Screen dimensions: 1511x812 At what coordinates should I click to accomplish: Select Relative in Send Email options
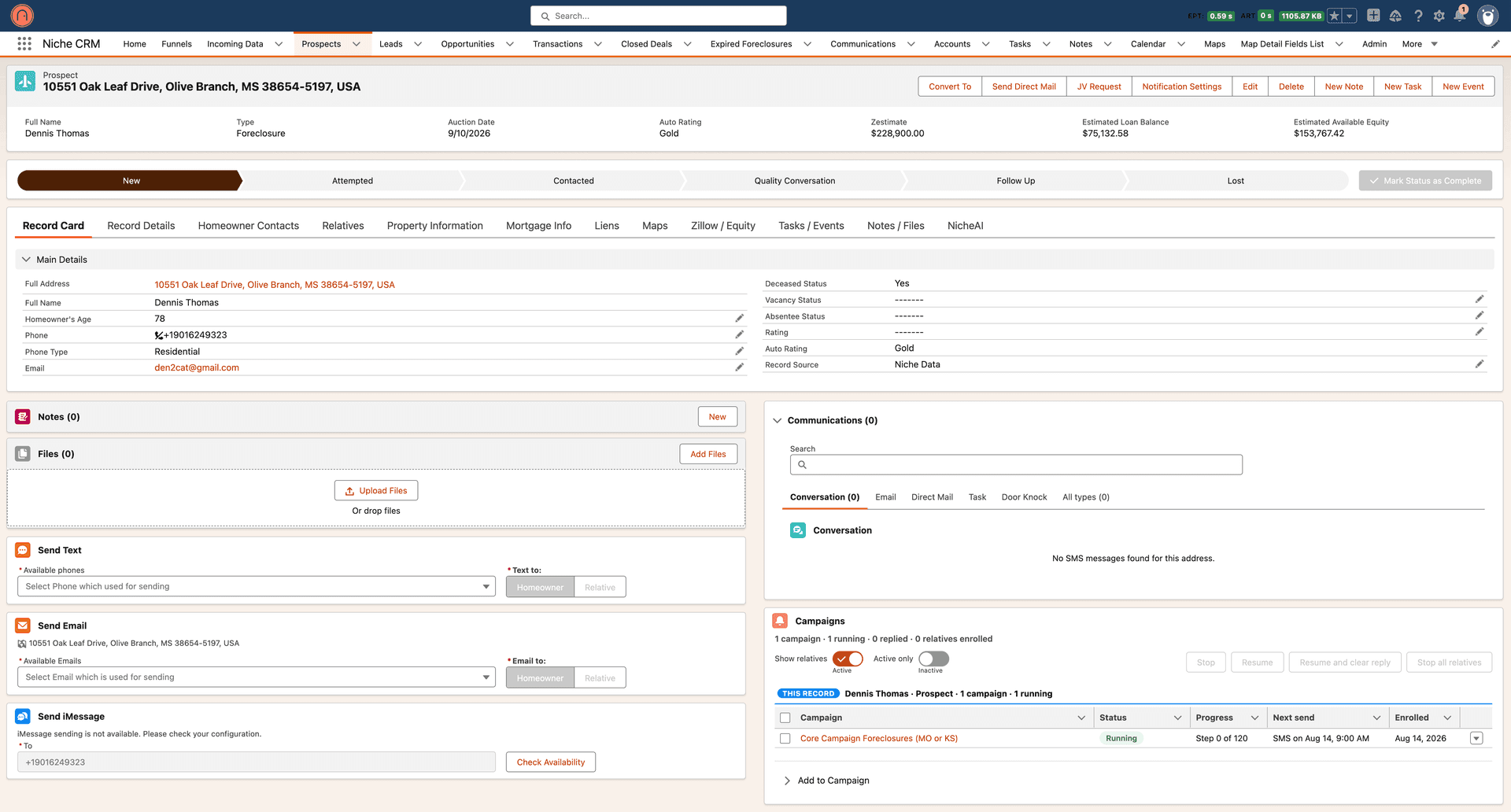[600, 678]
